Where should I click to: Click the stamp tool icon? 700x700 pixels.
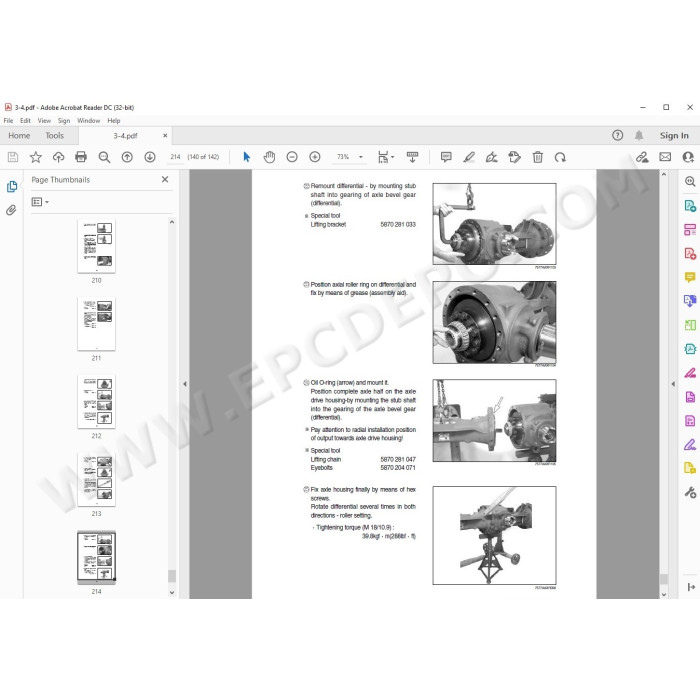point(514,157)
